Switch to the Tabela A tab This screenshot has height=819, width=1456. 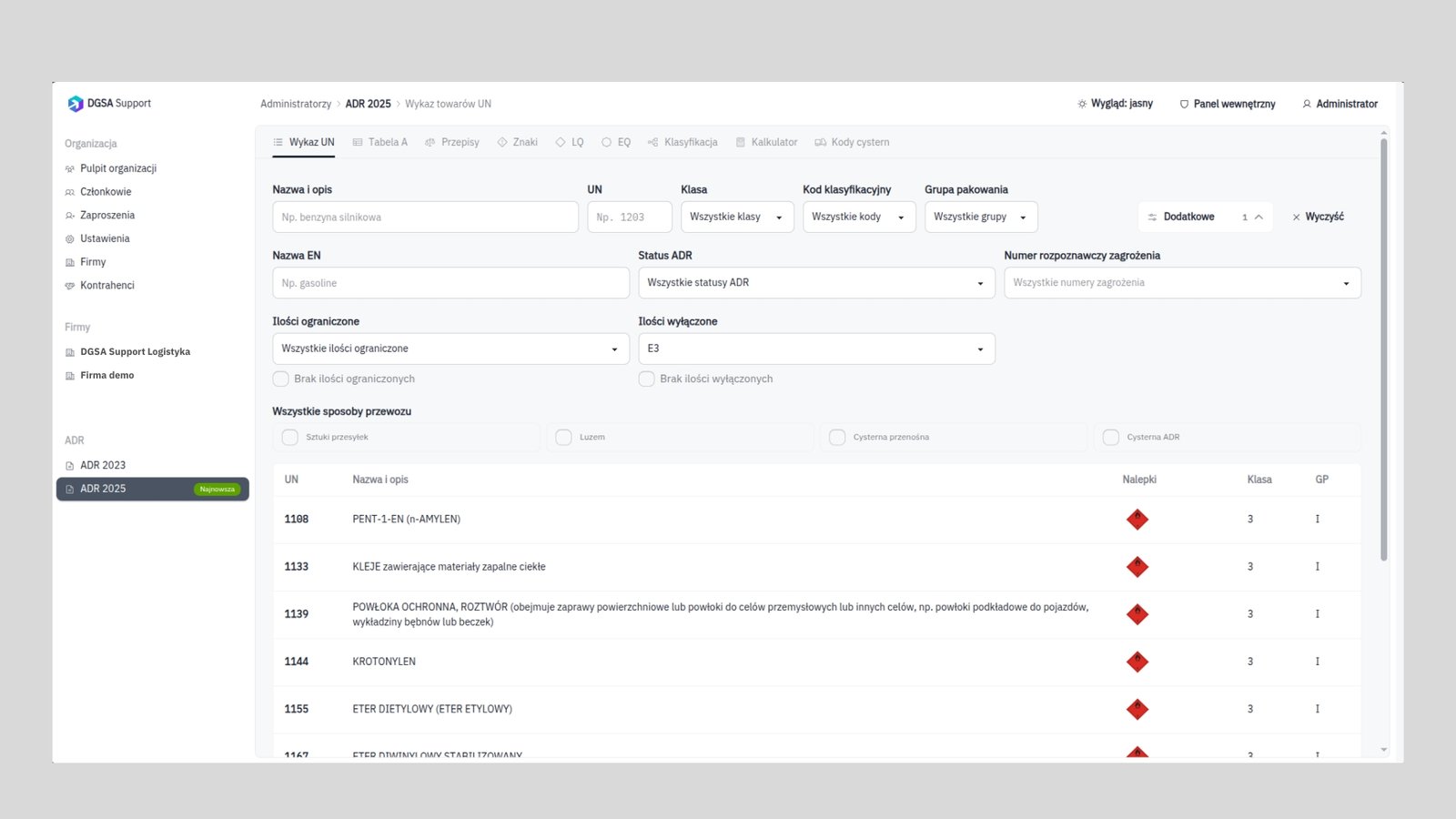tap(379, 142)
